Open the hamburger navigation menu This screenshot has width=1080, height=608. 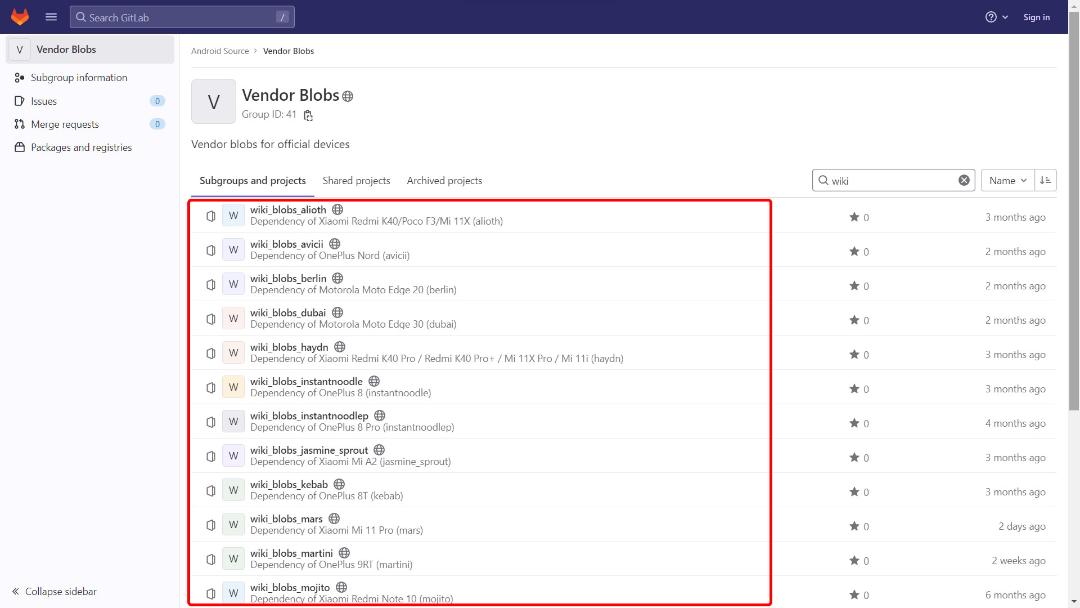click(x=51, y=17)
